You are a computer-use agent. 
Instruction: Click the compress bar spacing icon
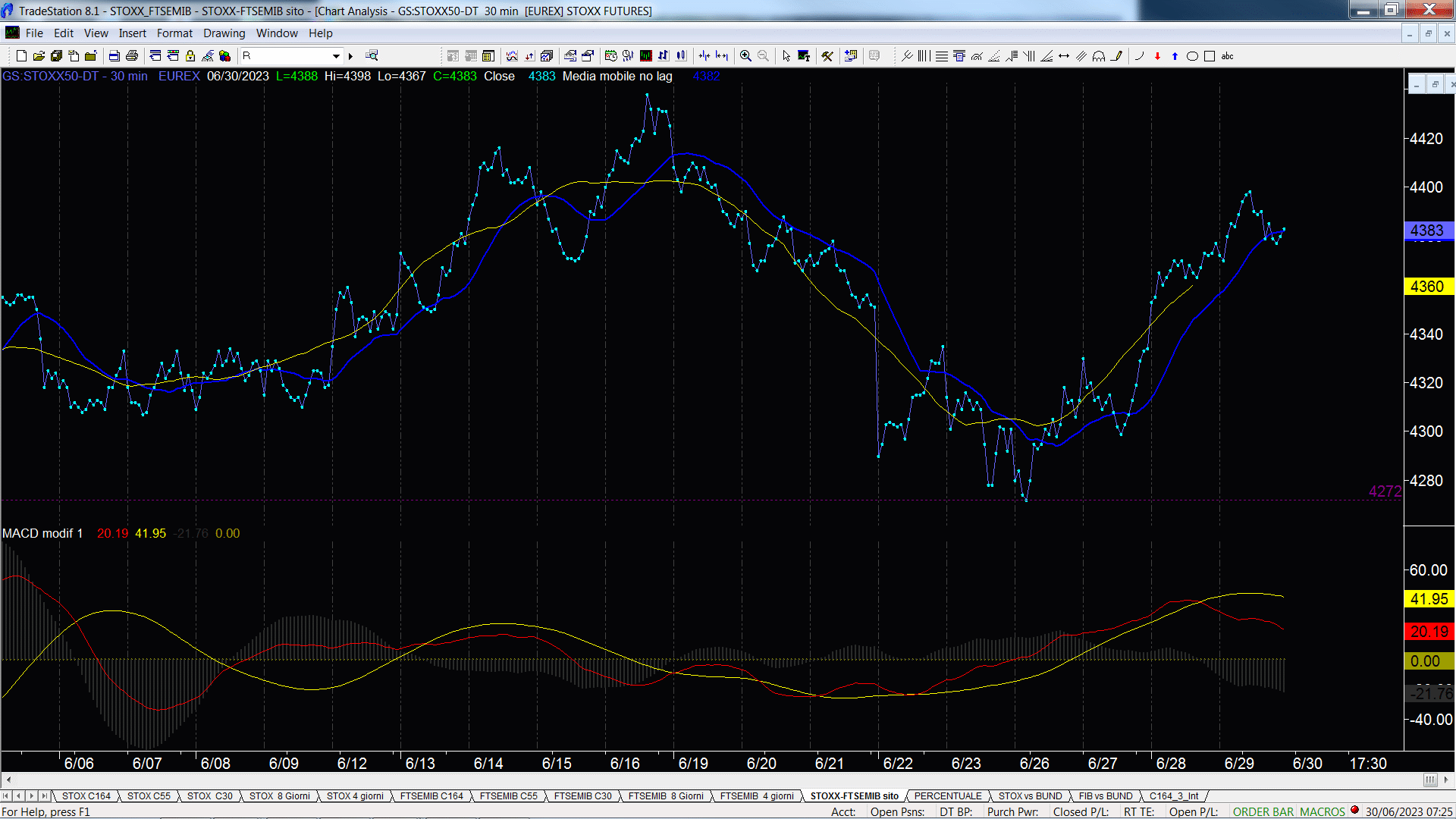click(704, 56)
